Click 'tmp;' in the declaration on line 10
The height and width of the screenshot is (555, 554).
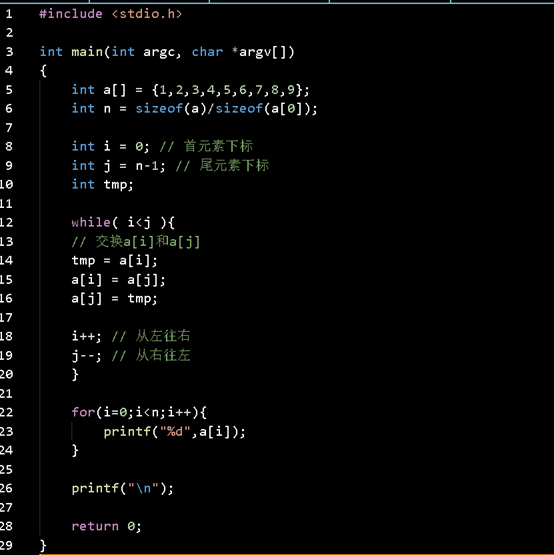click(x=118, y=185)
